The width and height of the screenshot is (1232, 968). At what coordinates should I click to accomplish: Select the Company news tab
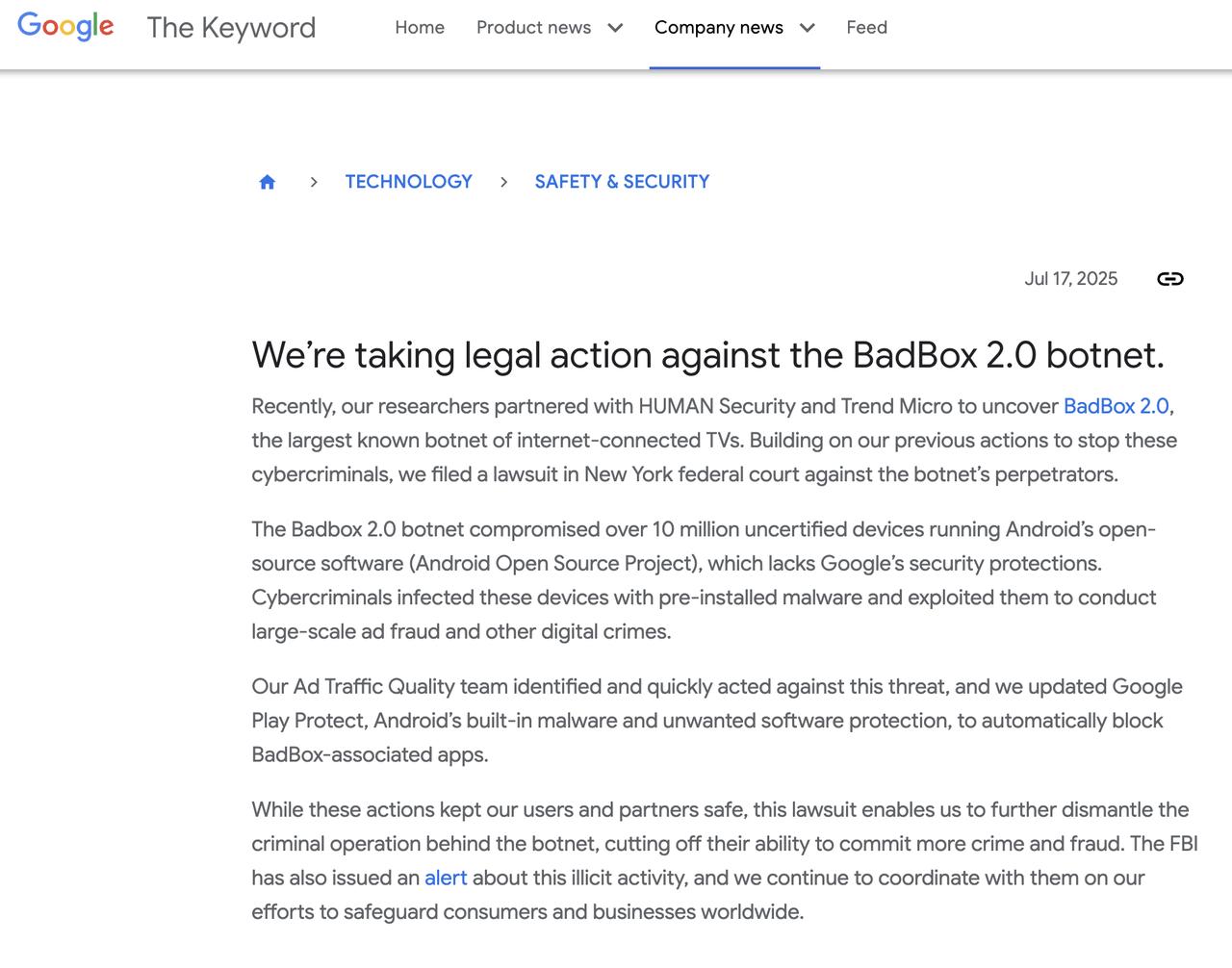click(719, 28)
